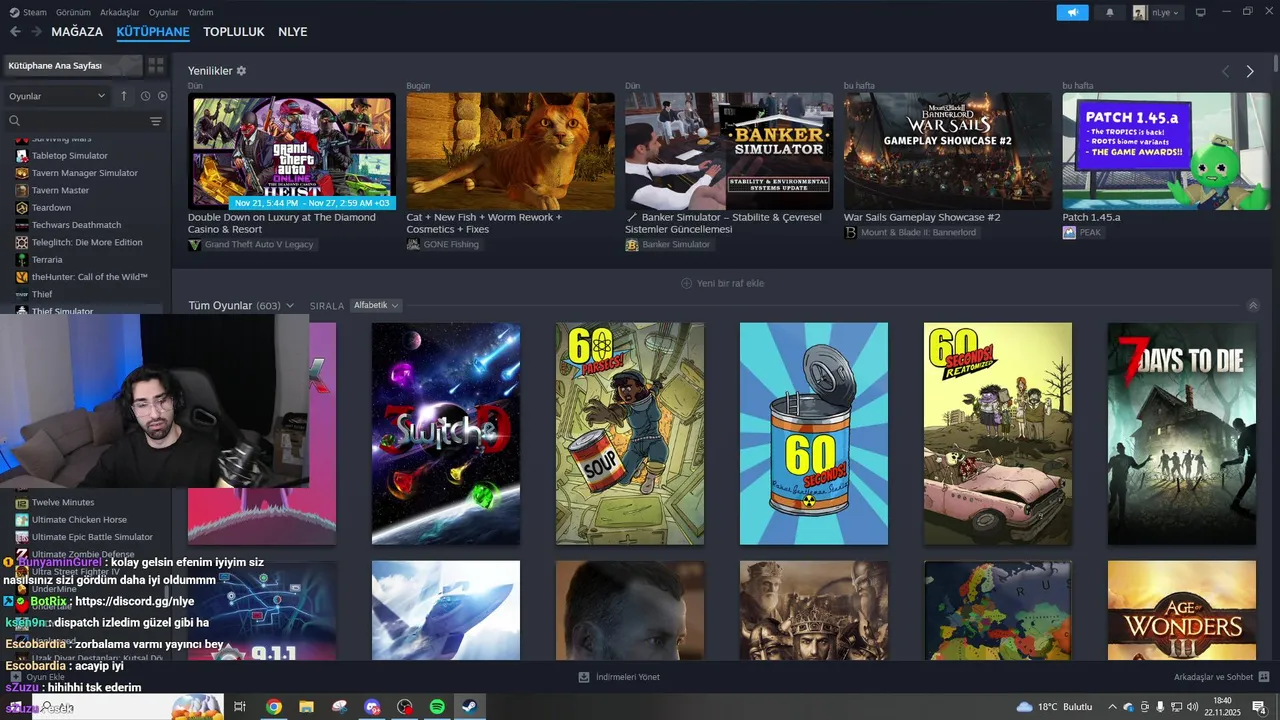Collapse the Tüm Oyunlar shelf
The image size is (1280, 720).
tap(1253, 305)
